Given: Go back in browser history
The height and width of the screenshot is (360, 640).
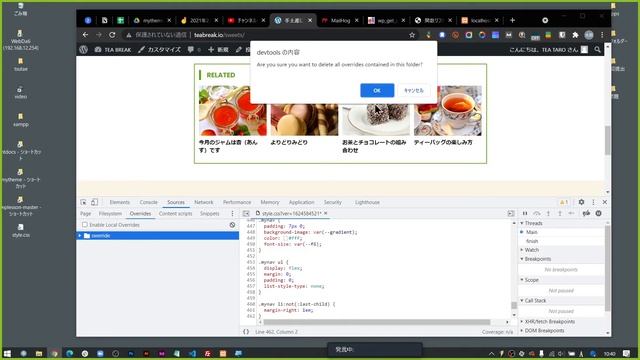Looking at the screenshot, I should pyautogui.click(x=85, y=35).
